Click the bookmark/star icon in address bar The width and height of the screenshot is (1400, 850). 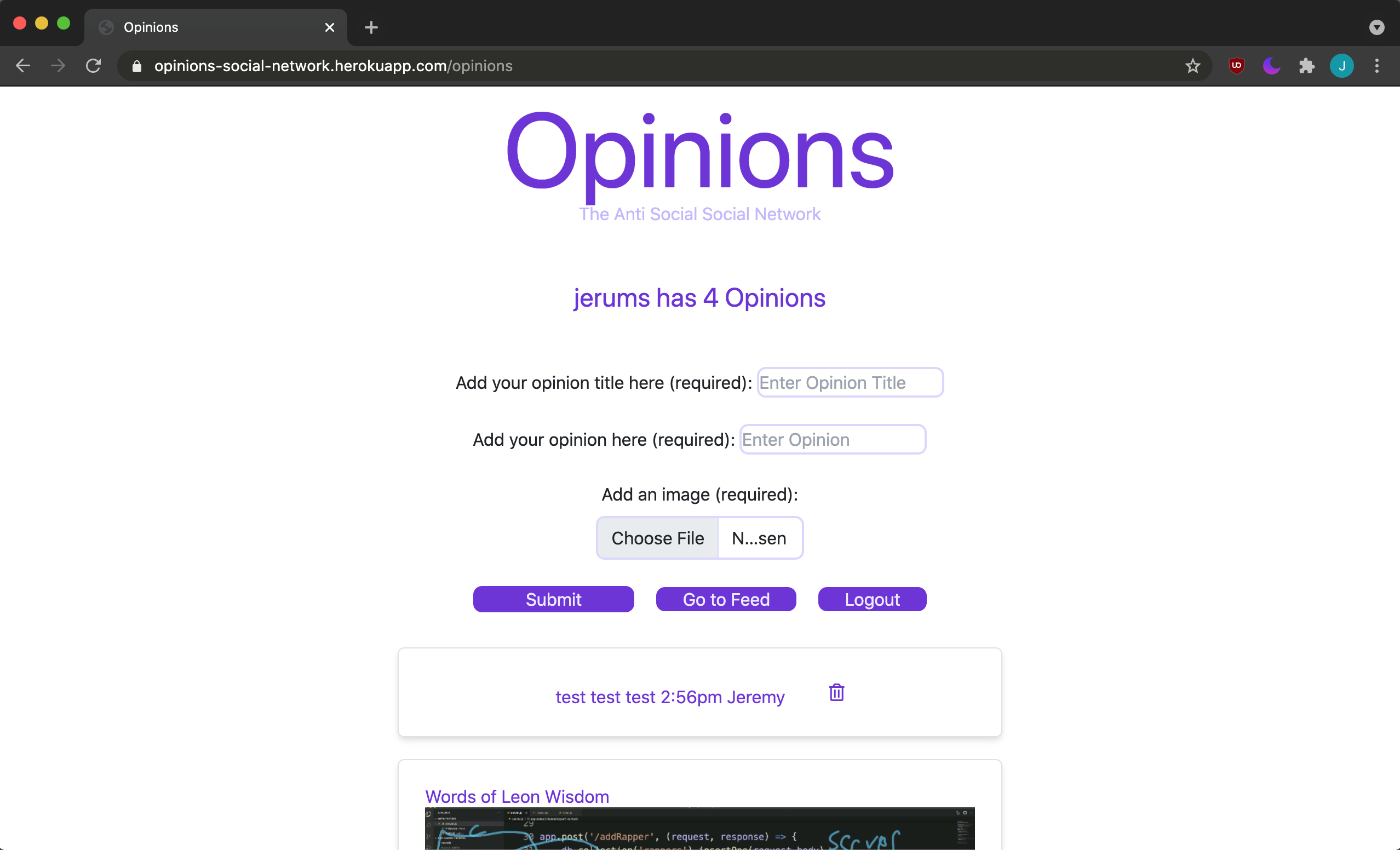point(1192,66)
